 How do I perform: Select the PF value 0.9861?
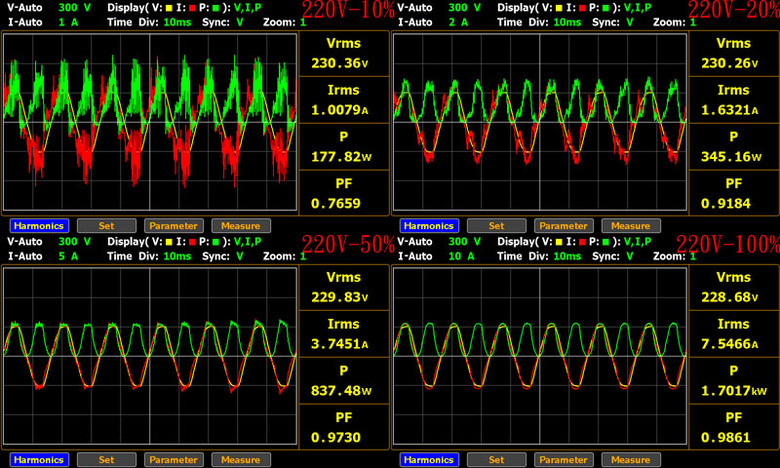[x=726, y=437]
